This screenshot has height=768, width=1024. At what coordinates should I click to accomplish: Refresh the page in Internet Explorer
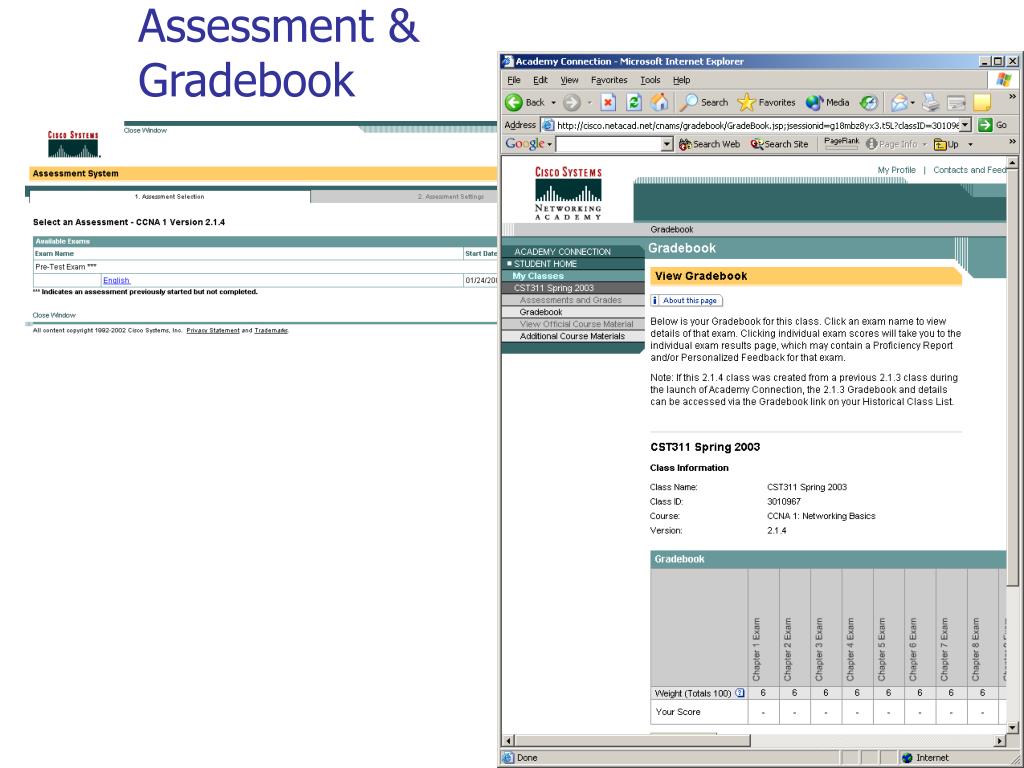tap(633, 103)
